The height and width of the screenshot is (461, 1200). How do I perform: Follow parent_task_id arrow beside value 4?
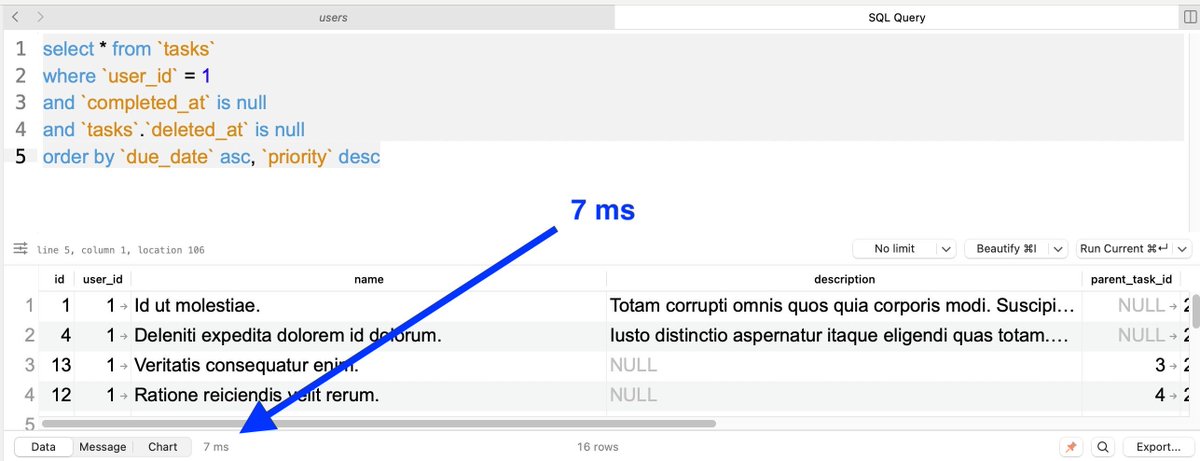[1172, 395]
